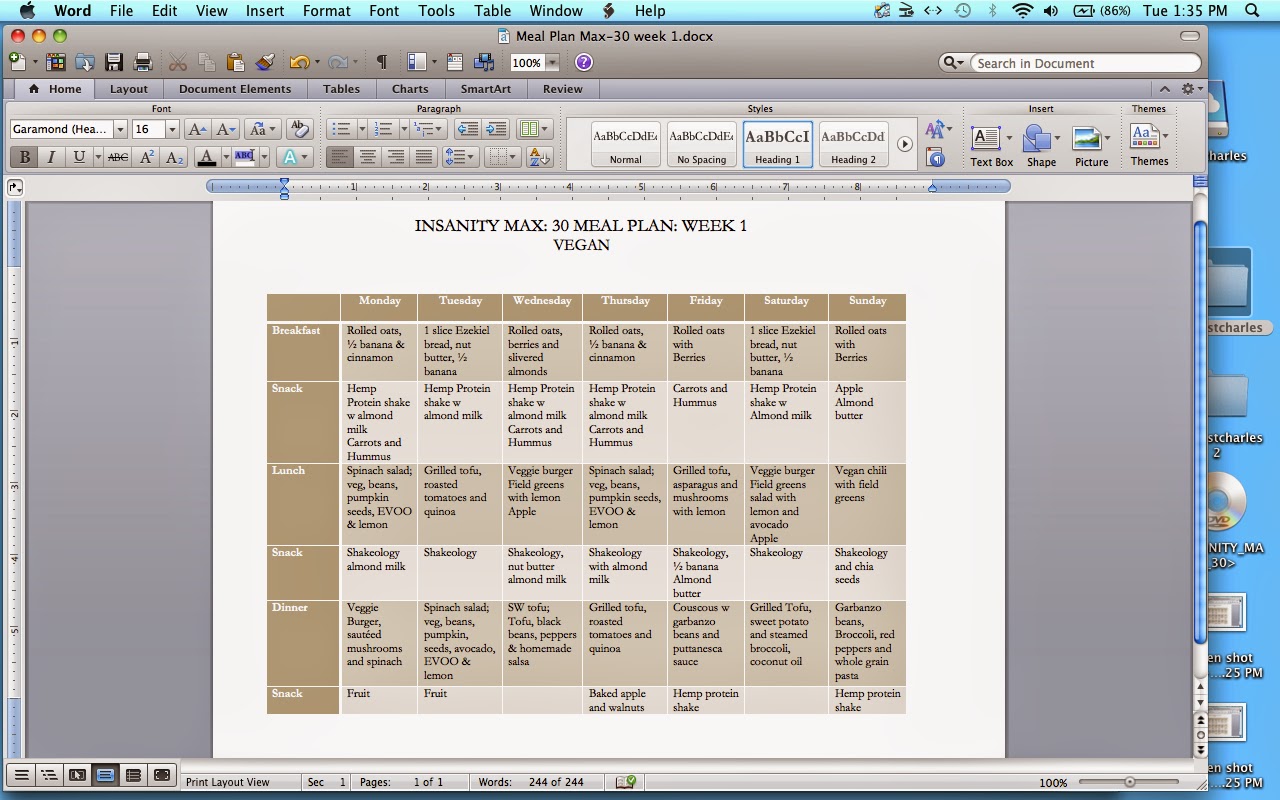Save the document with the floppy icon
The image size is (1280, 800).
coord(114,62)
